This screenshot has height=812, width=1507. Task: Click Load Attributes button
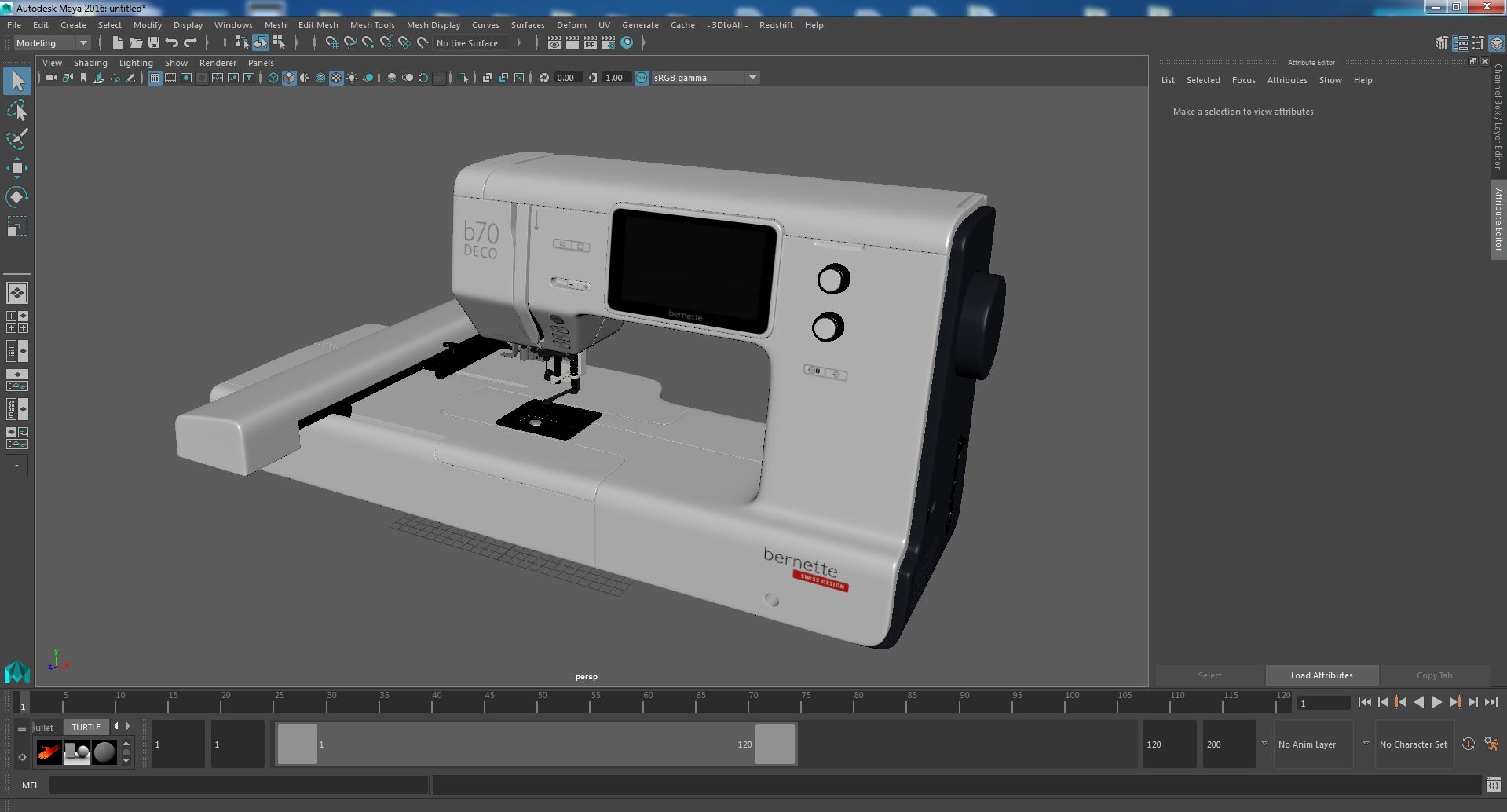click(x=1322, y=675)
